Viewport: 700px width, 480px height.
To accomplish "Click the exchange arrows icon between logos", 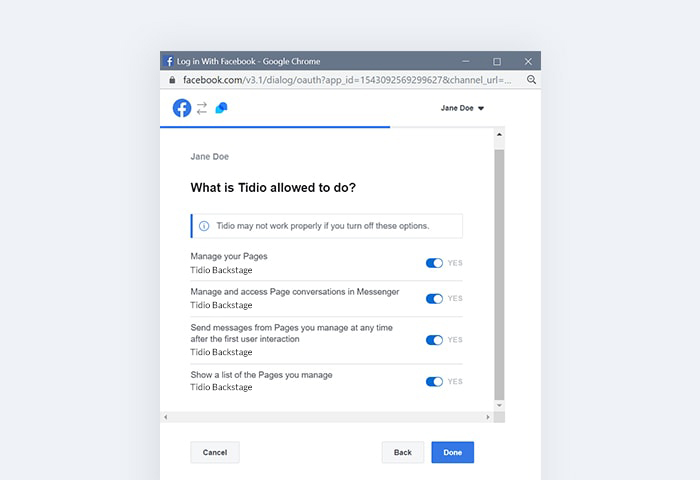I will (202, 108).
